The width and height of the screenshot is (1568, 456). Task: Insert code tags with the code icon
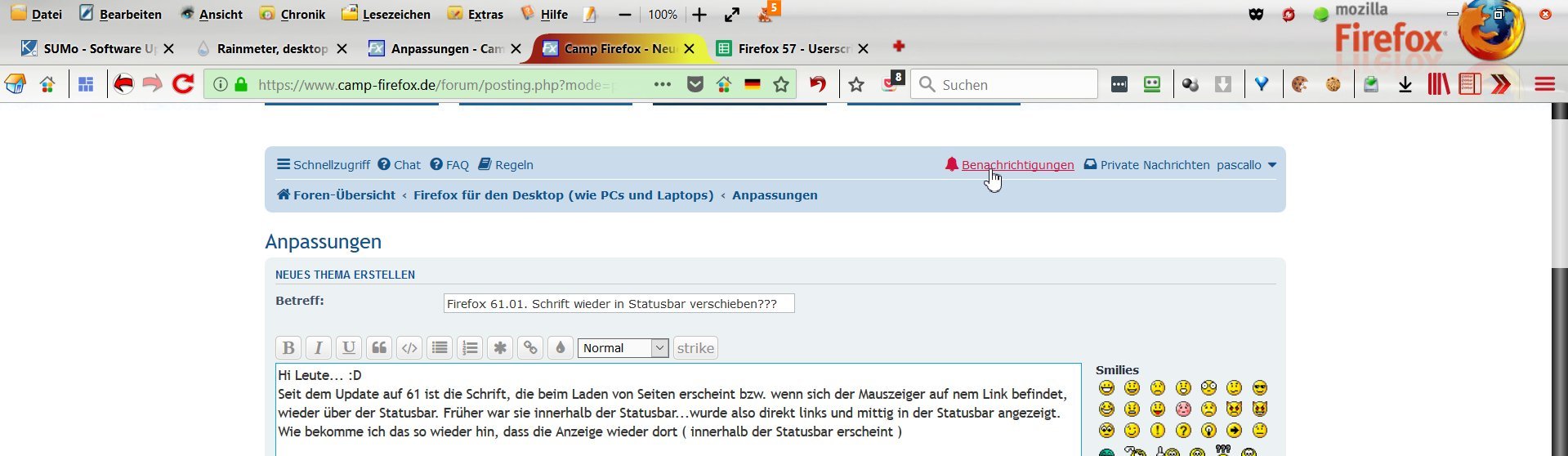(x=409, y=347)
